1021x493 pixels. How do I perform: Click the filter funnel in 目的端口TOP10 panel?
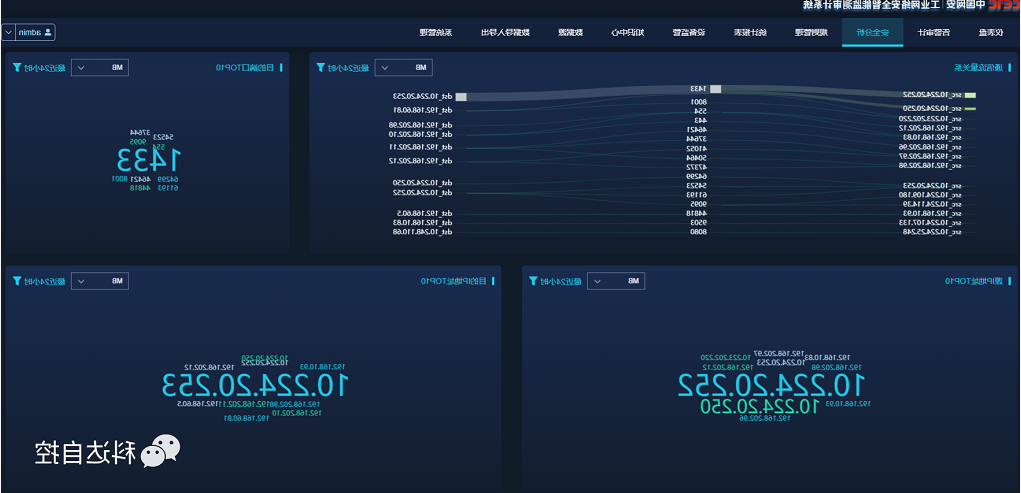click(18, 68)
